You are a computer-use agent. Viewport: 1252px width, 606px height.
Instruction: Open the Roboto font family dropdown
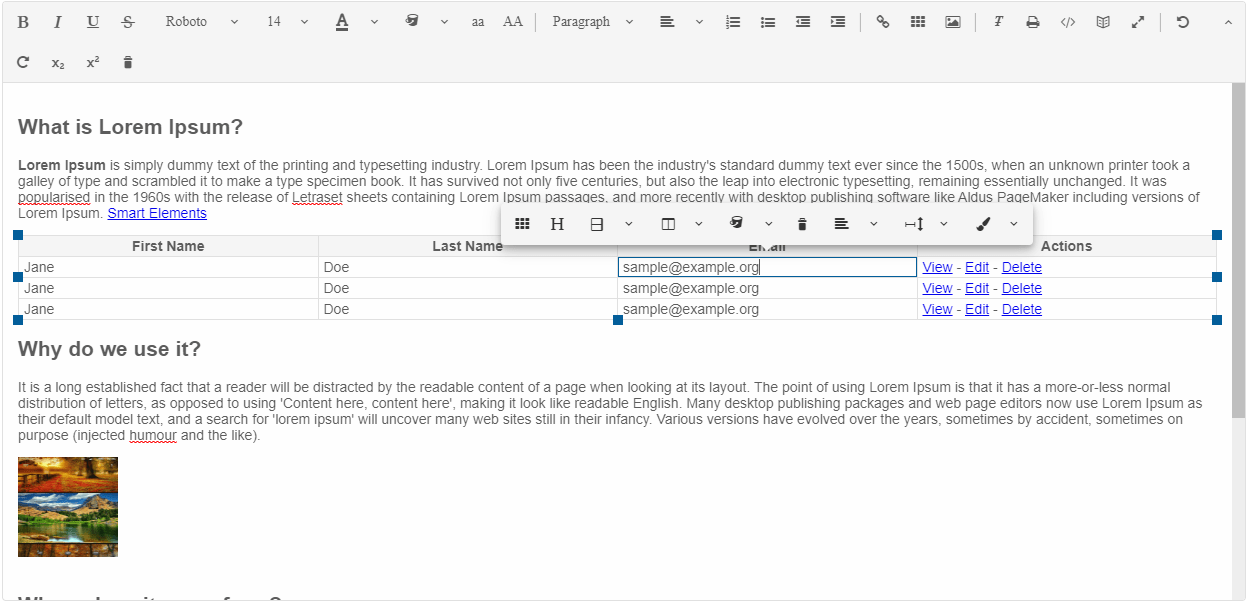pyautogui.click(x=200, y=21)
